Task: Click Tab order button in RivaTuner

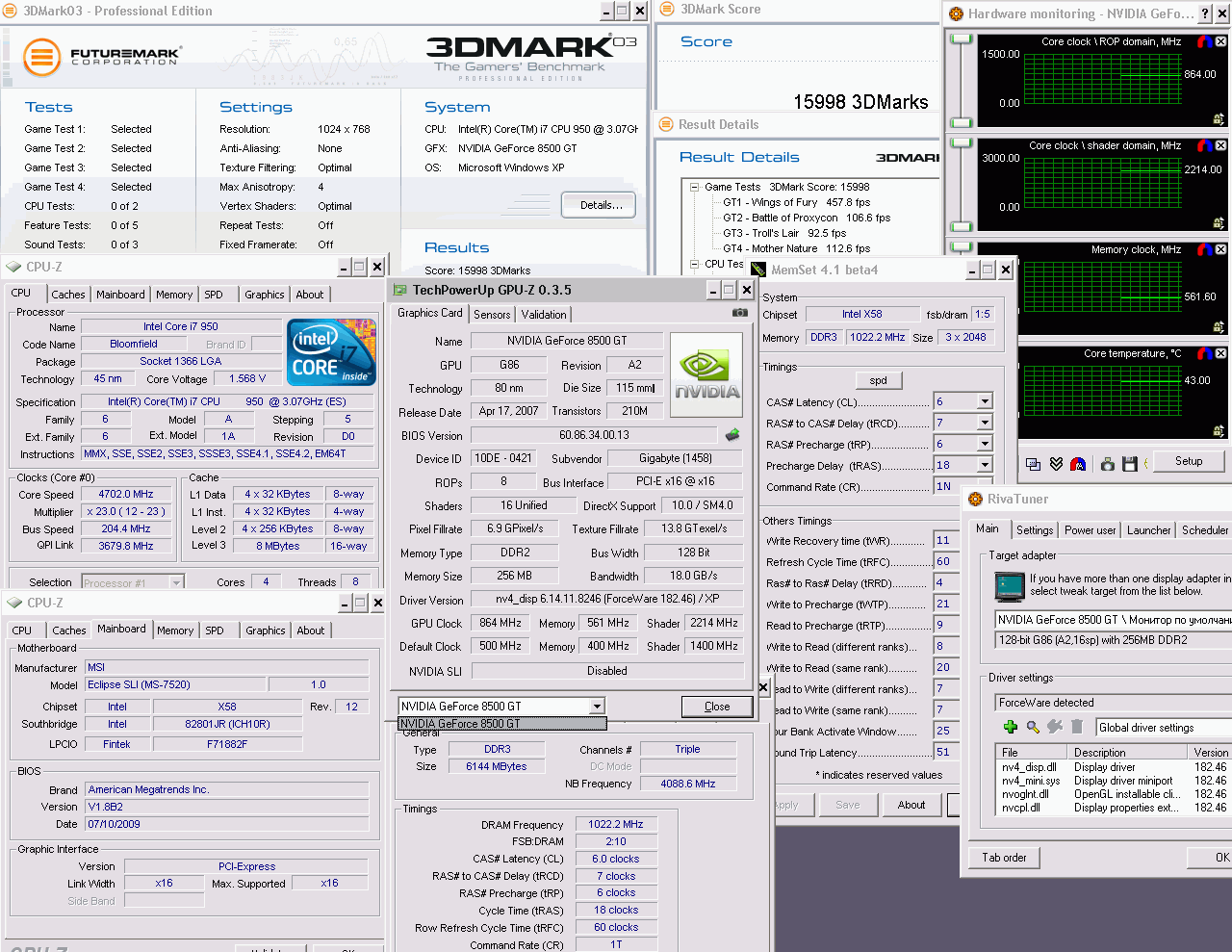Action: pyautogui.click(x=1004, y=858)
